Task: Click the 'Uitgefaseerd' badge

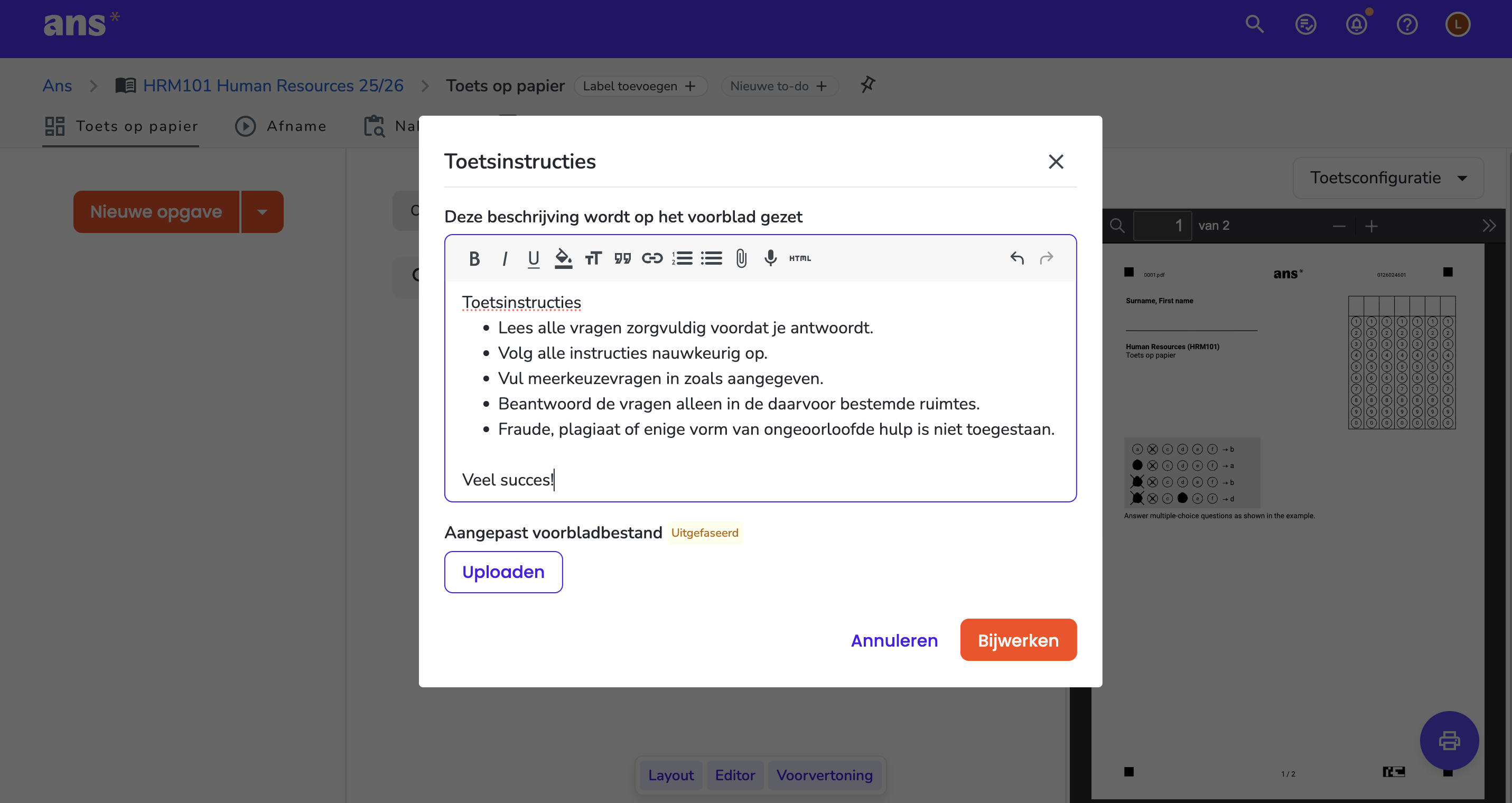Action: (704, 533)
